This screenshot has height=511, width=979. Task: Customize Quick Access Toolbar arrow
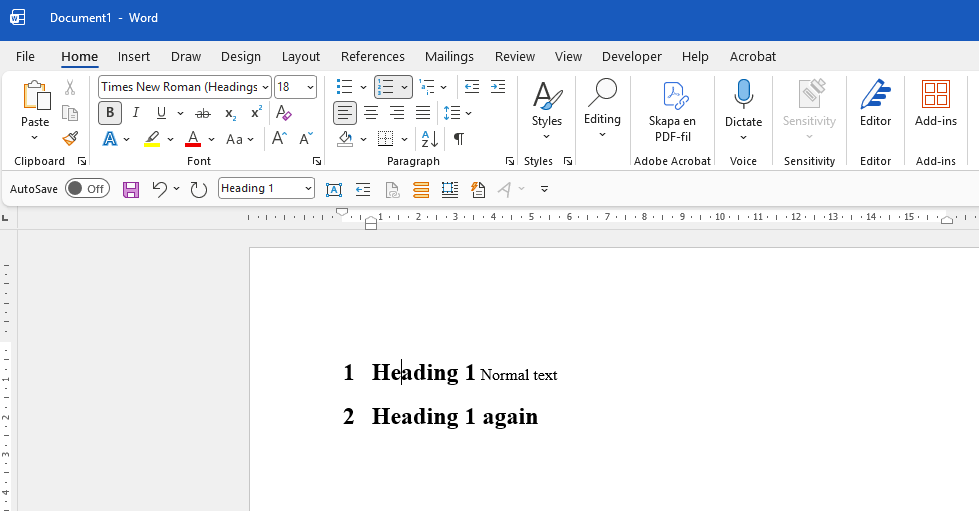[544, 189]
